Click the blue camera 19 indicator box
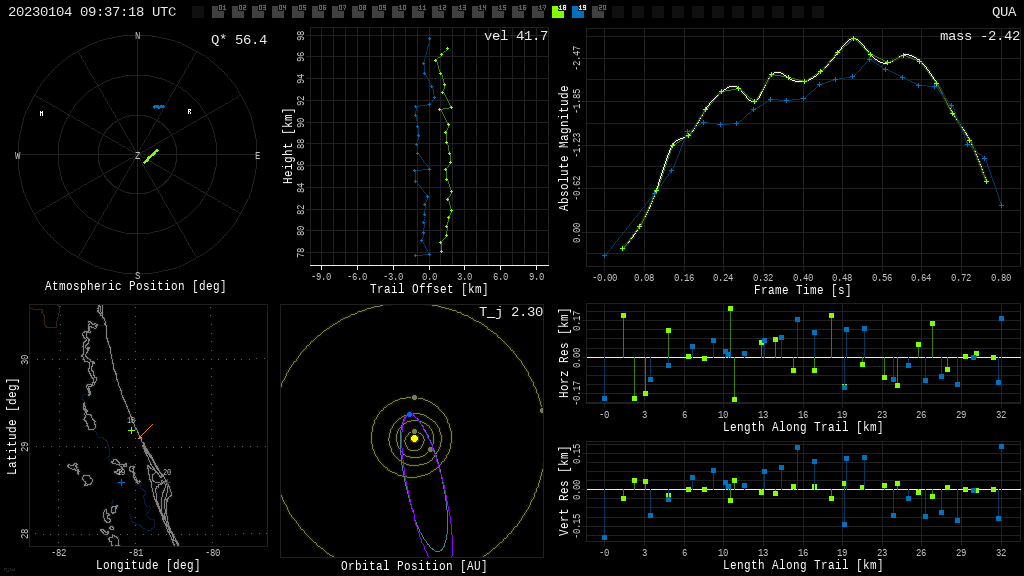 pyautogui.click(x=578, y=12)
